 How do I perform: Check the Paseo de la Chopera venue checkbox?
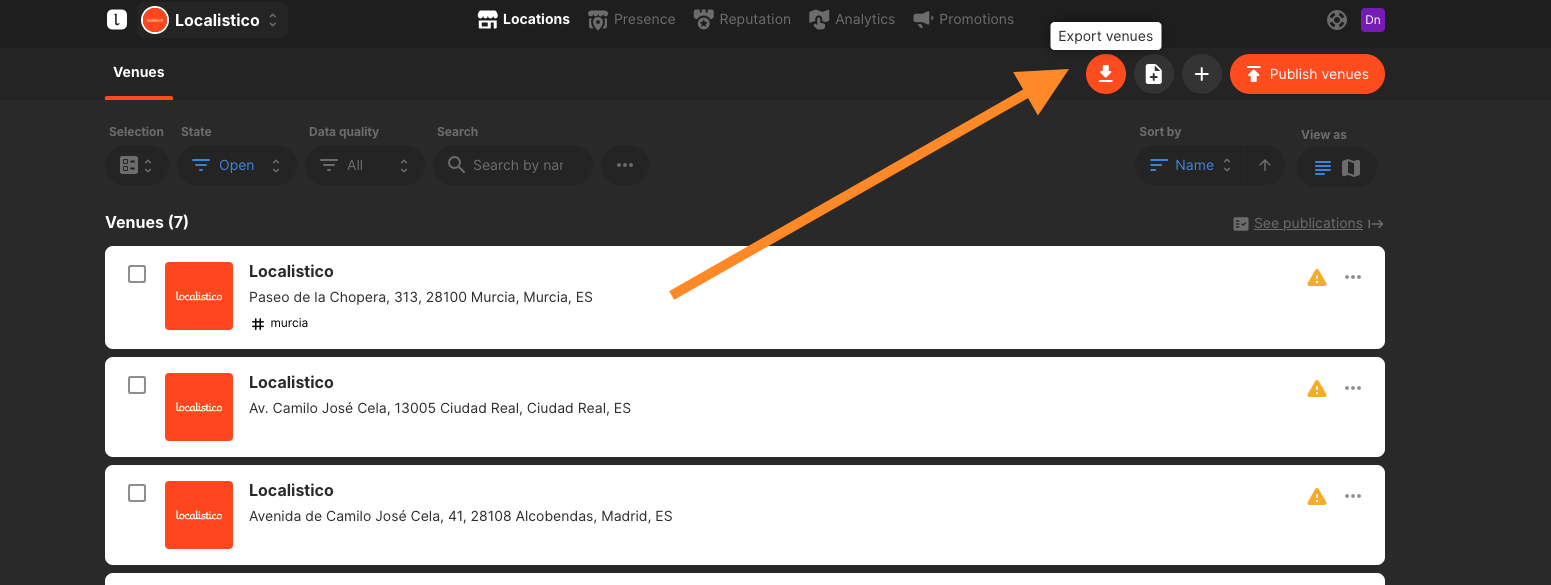click(137, 274)
